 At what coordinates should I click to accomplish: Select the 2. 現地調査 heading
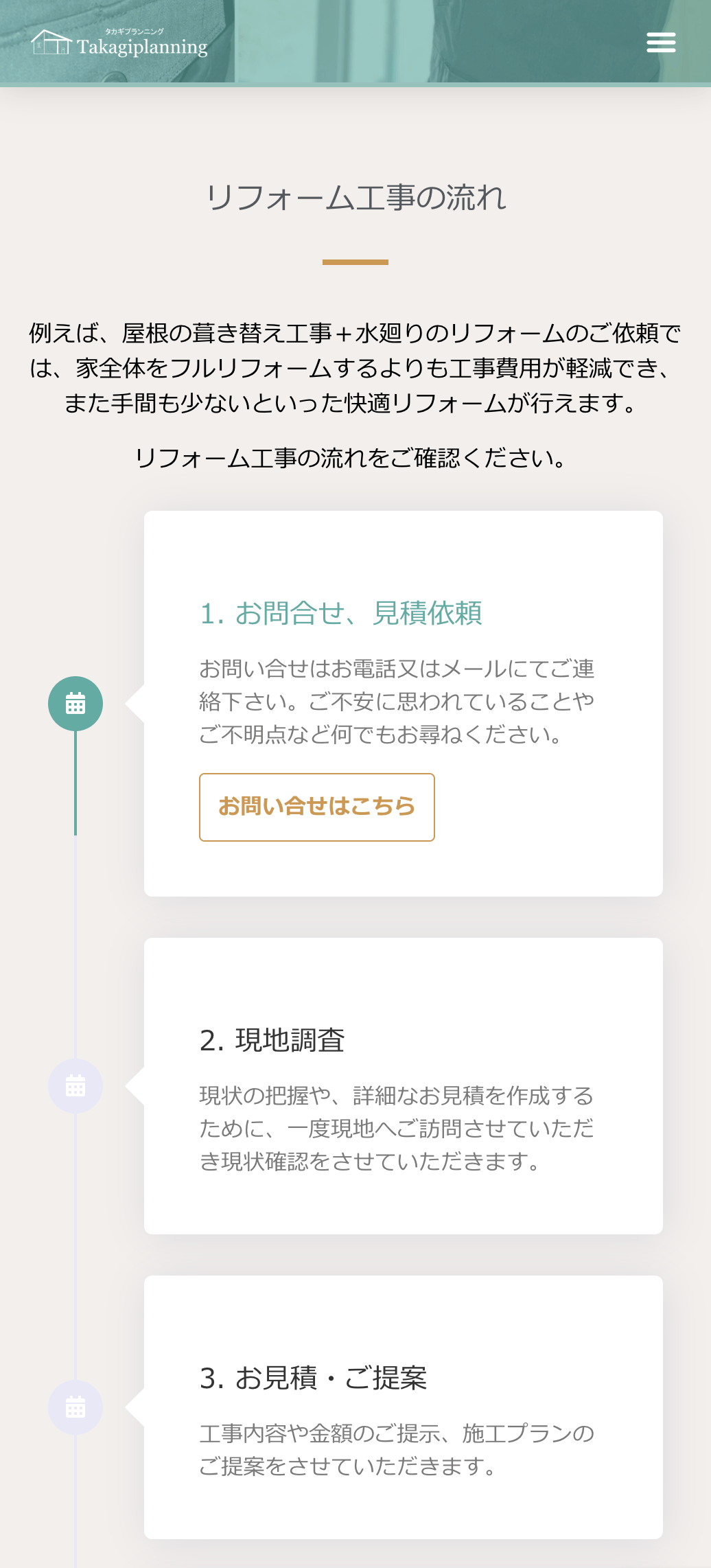pos(272,1040)
